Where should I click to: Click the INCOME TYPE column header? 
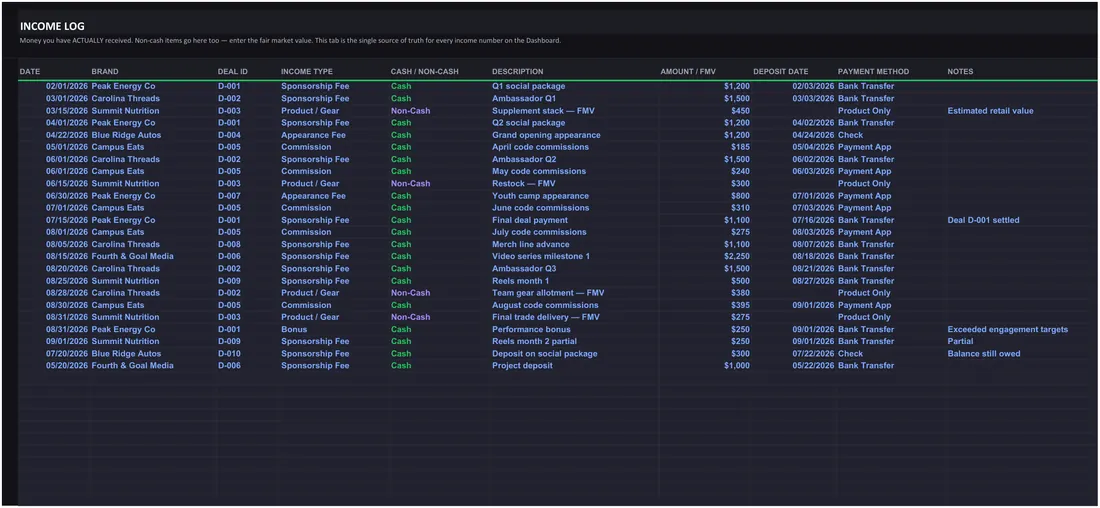coord(307,72)
